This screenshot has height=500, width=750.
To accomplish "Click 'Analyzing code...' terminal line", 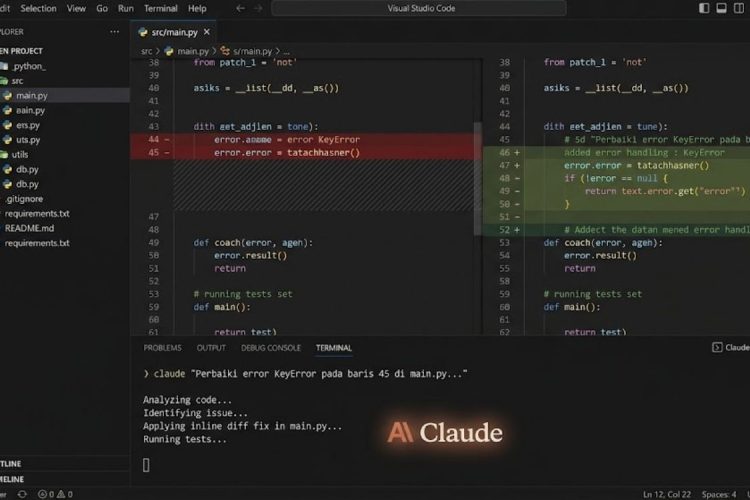I will pyautogui.click(x=187, y=400).
